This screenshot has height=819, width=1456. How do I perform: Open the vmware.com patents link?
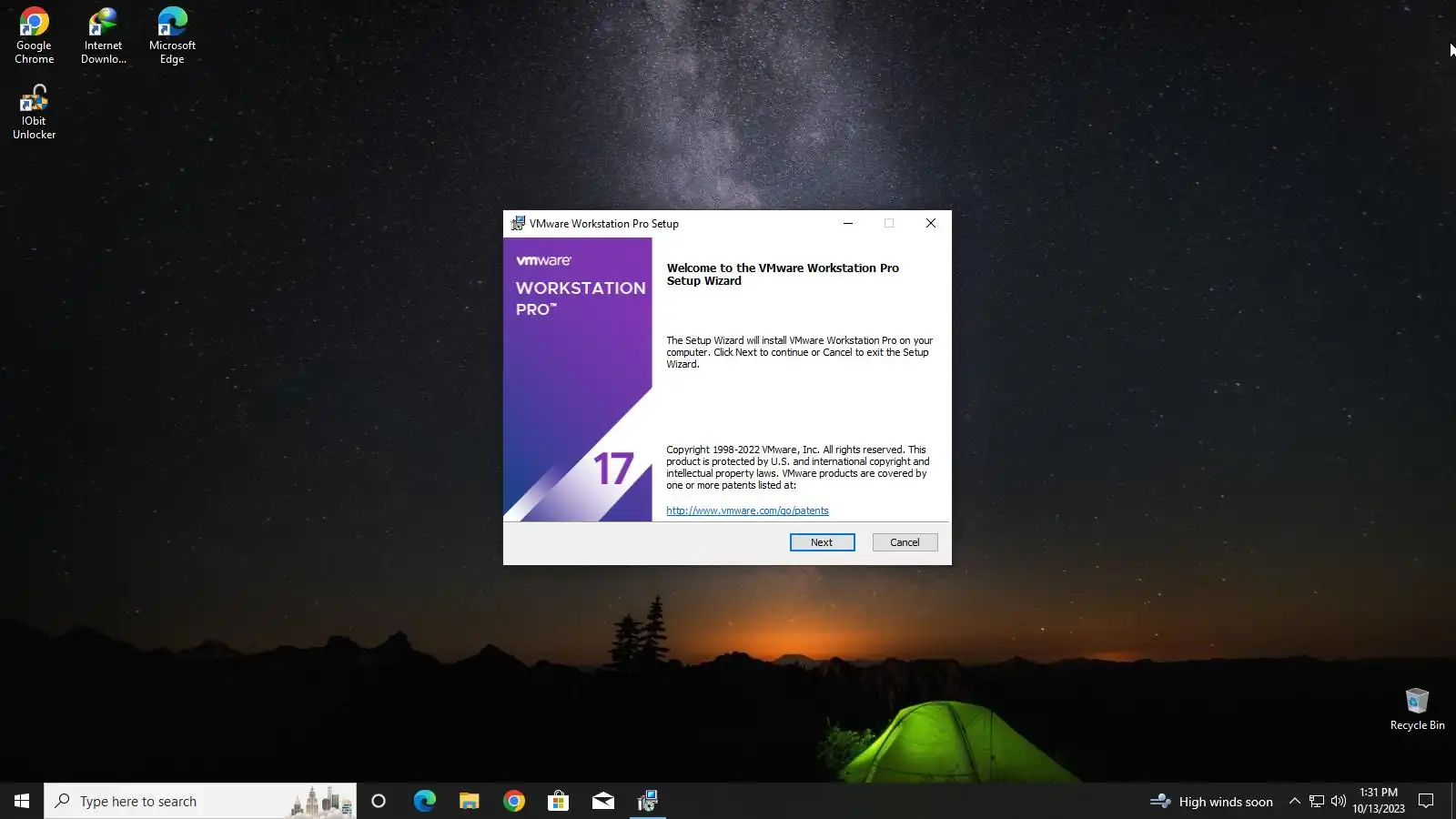click(x=747, y=511)
